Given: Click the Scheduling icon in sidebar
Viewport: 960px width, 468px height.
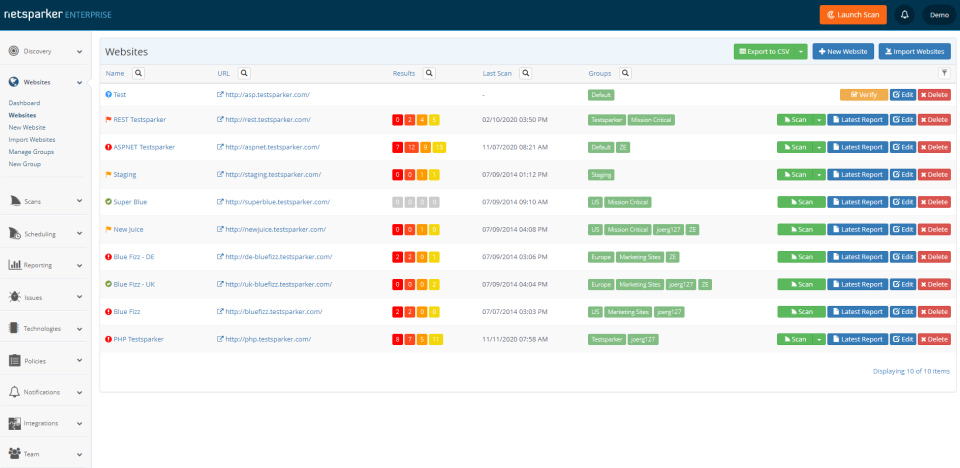Looking at the screenshot, I should tap(15, 233).
